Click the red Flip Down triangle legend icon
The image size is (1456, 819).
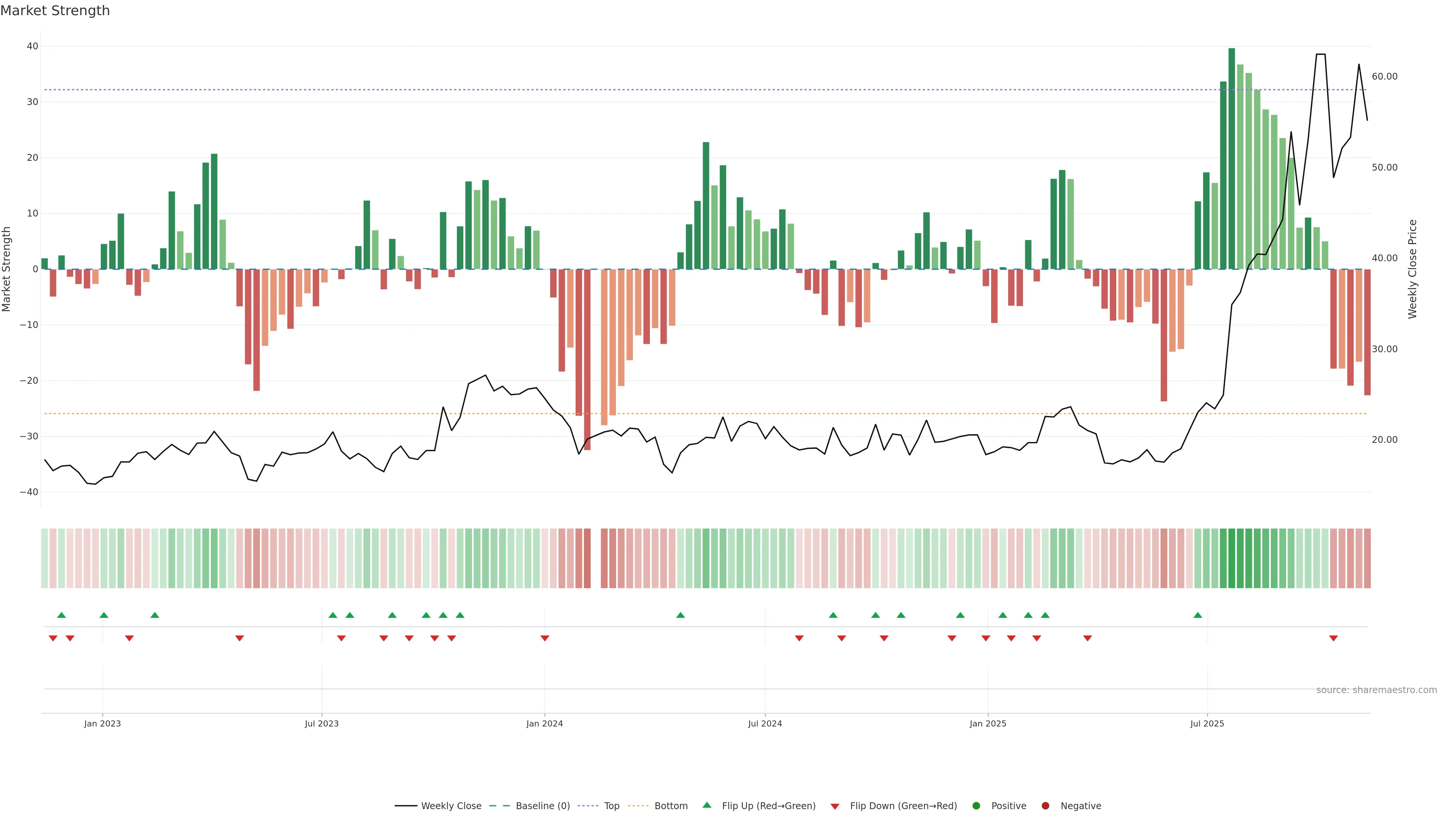pos(834,806)
